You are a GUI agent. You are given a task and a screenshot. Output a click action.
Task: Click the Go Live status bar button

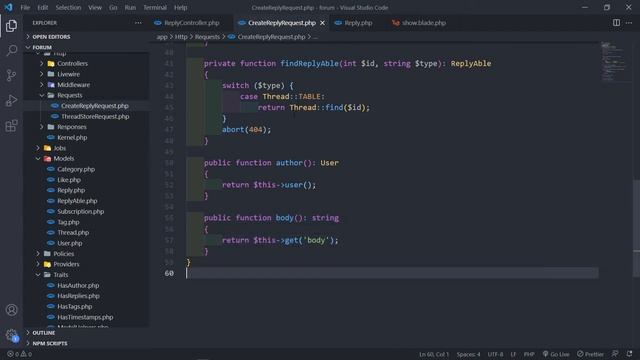pyautogui.click(x=556, y=354)
